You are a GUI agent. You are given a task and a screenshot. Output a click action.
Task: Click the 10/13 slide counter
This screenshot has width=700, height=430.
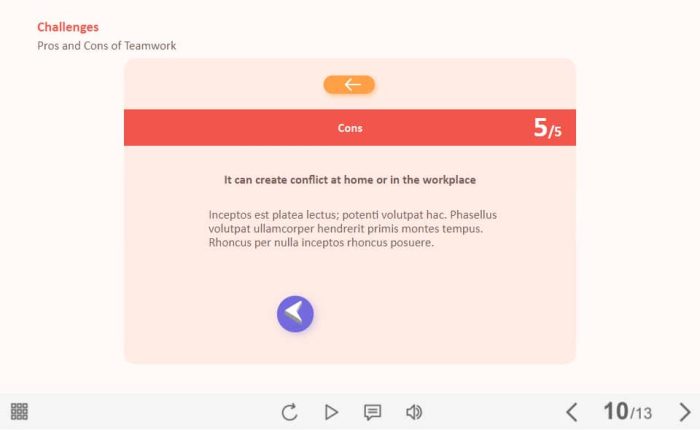[627, 411]
